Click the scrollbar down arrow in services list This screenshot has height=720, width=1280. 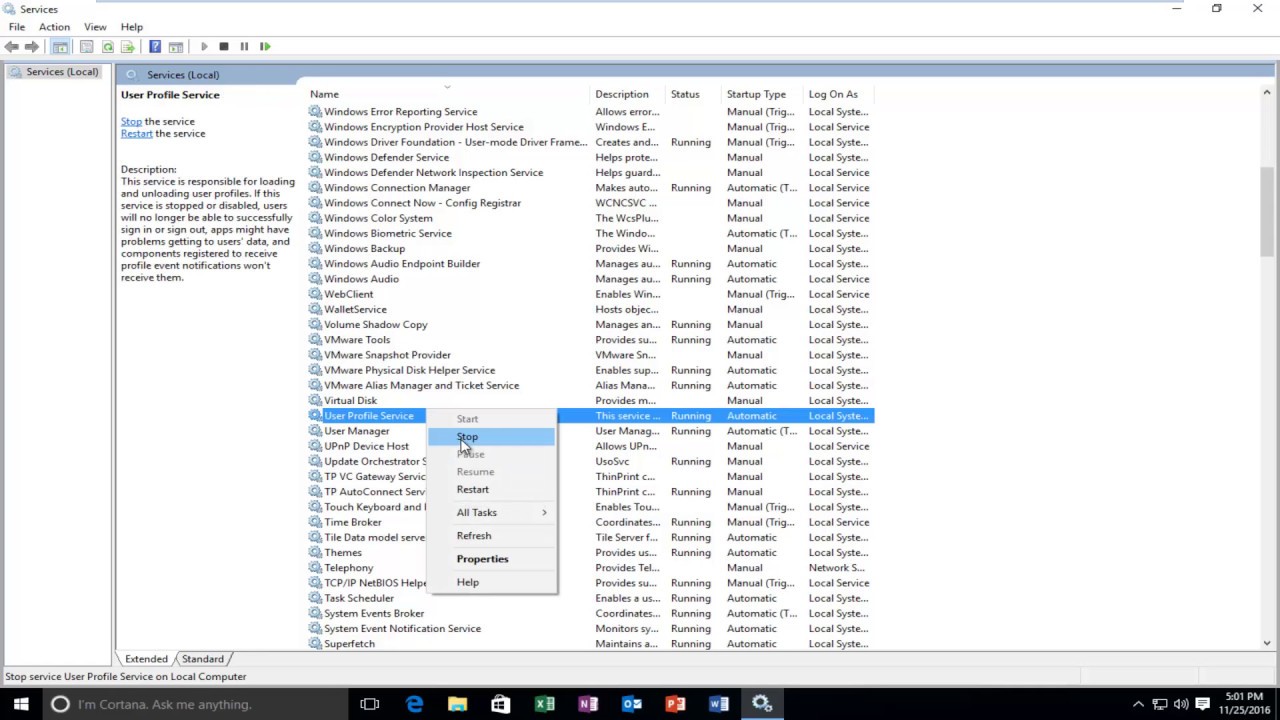coord(1267,643)
